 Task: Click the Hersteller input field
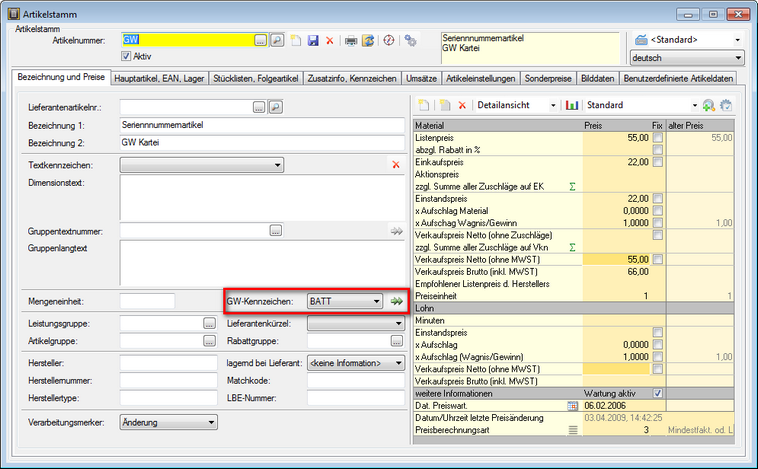[169, 363]
